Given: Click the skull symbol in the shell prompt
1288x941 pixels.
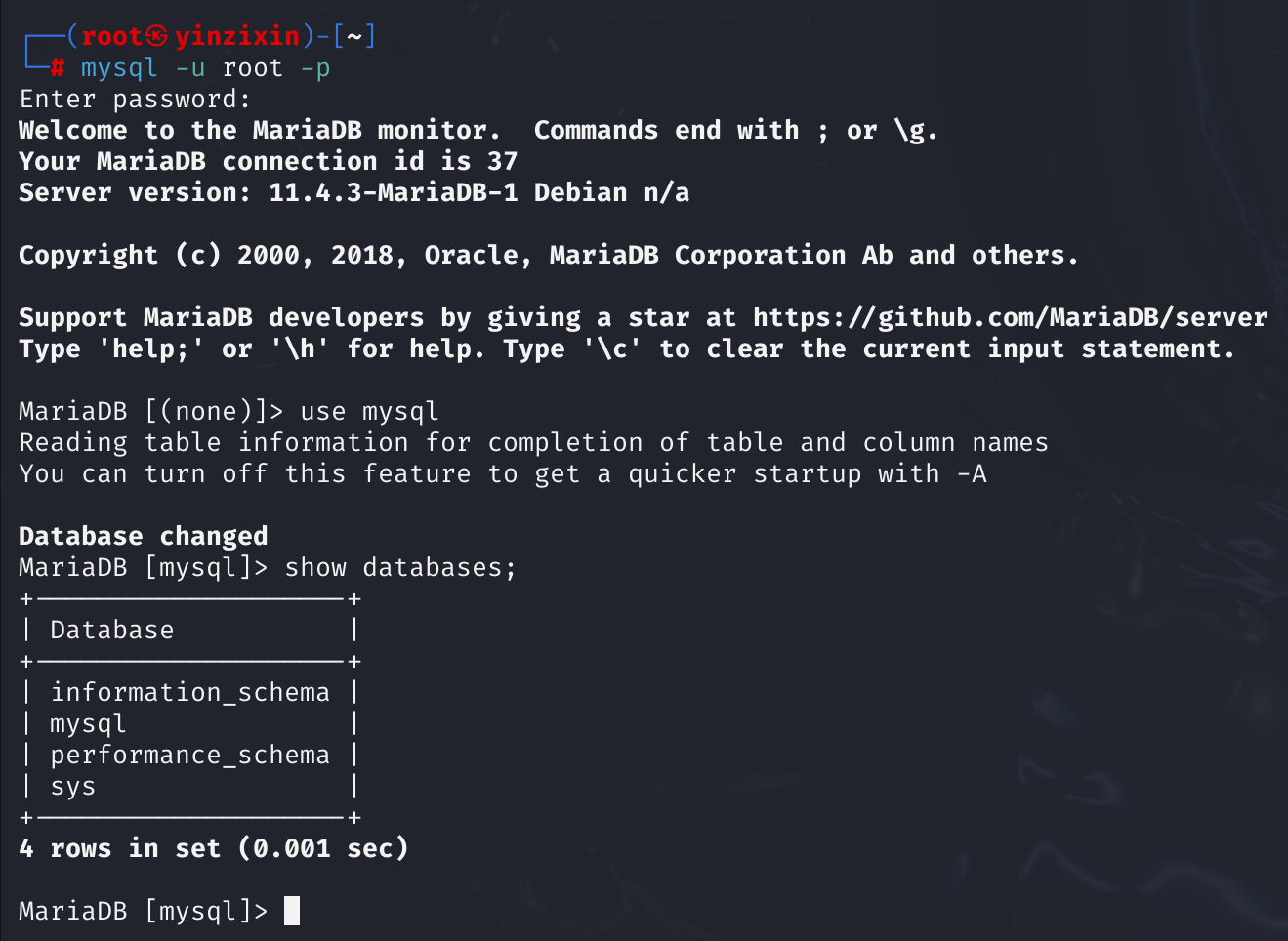Looking at the screenshot, I should (157, 37).
